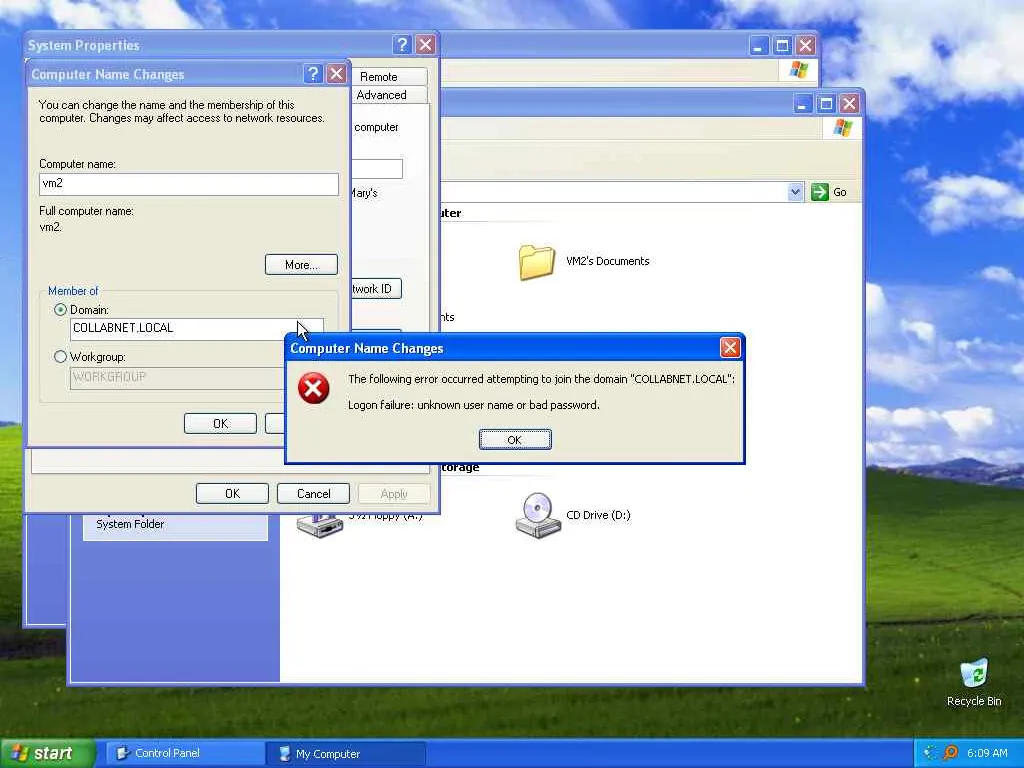Click the Network ID button
Screen dimensions: 1024x768
click(376, 289)
